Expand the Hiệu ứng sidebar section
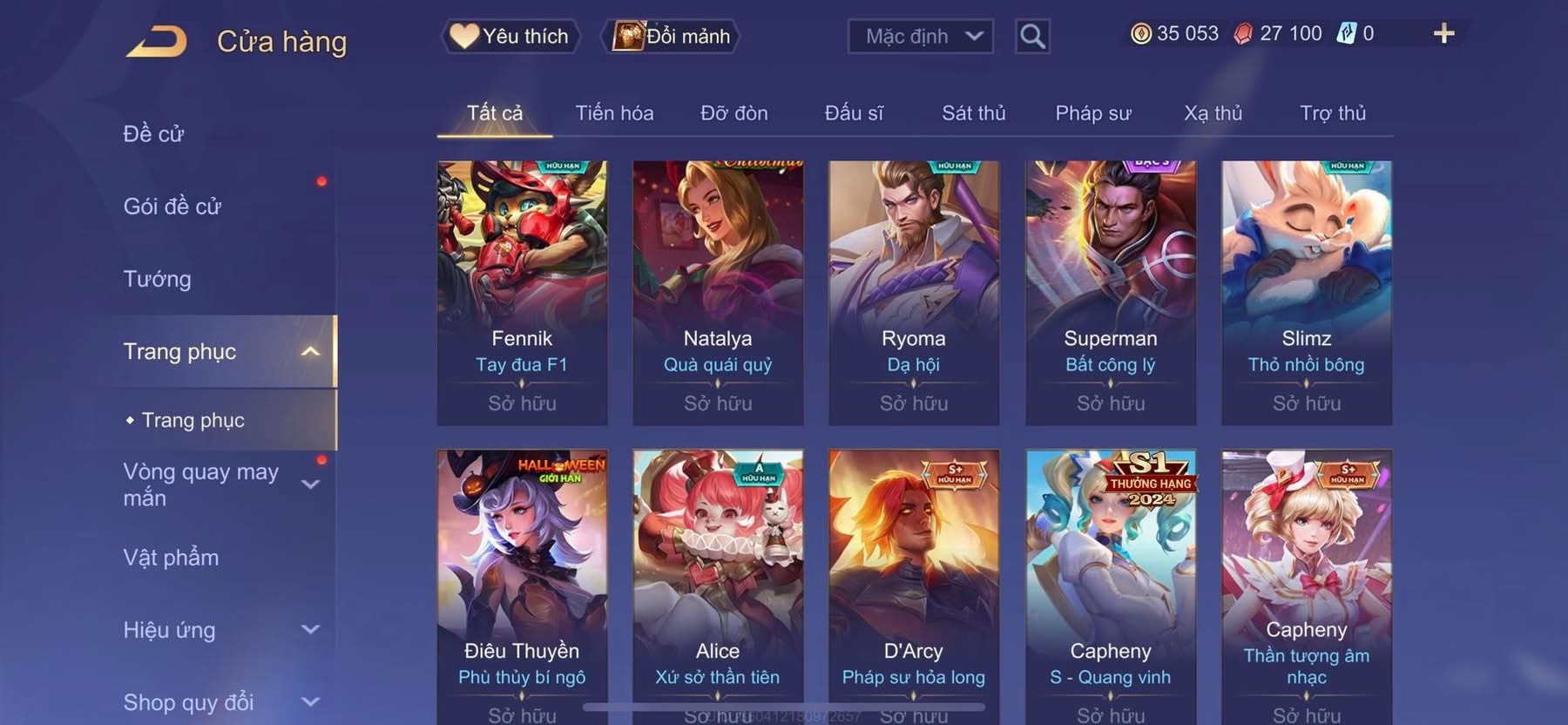The image size is (1568, 725). [310, 629]
